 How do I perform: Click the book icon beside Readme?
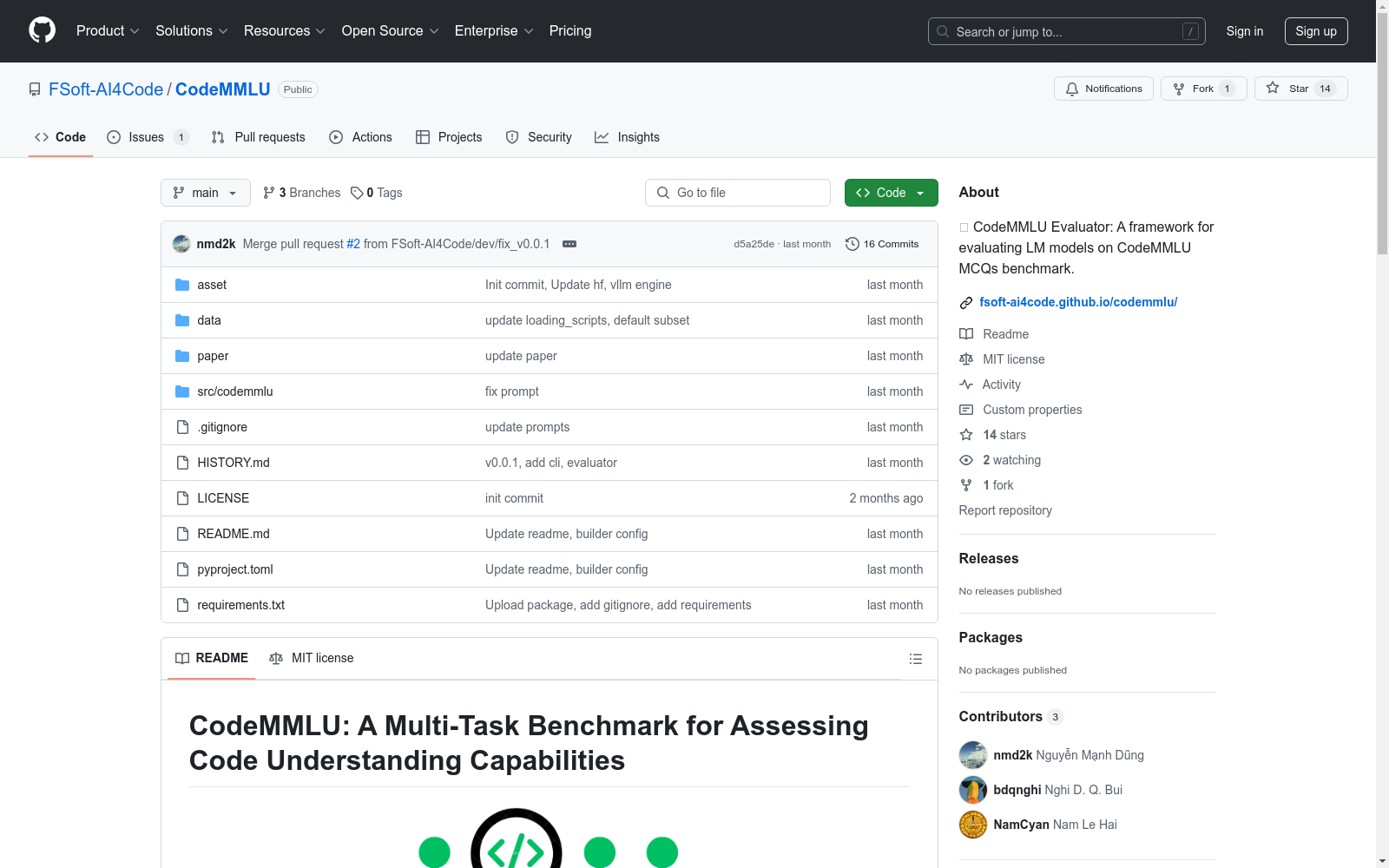(x=966, y=334)
